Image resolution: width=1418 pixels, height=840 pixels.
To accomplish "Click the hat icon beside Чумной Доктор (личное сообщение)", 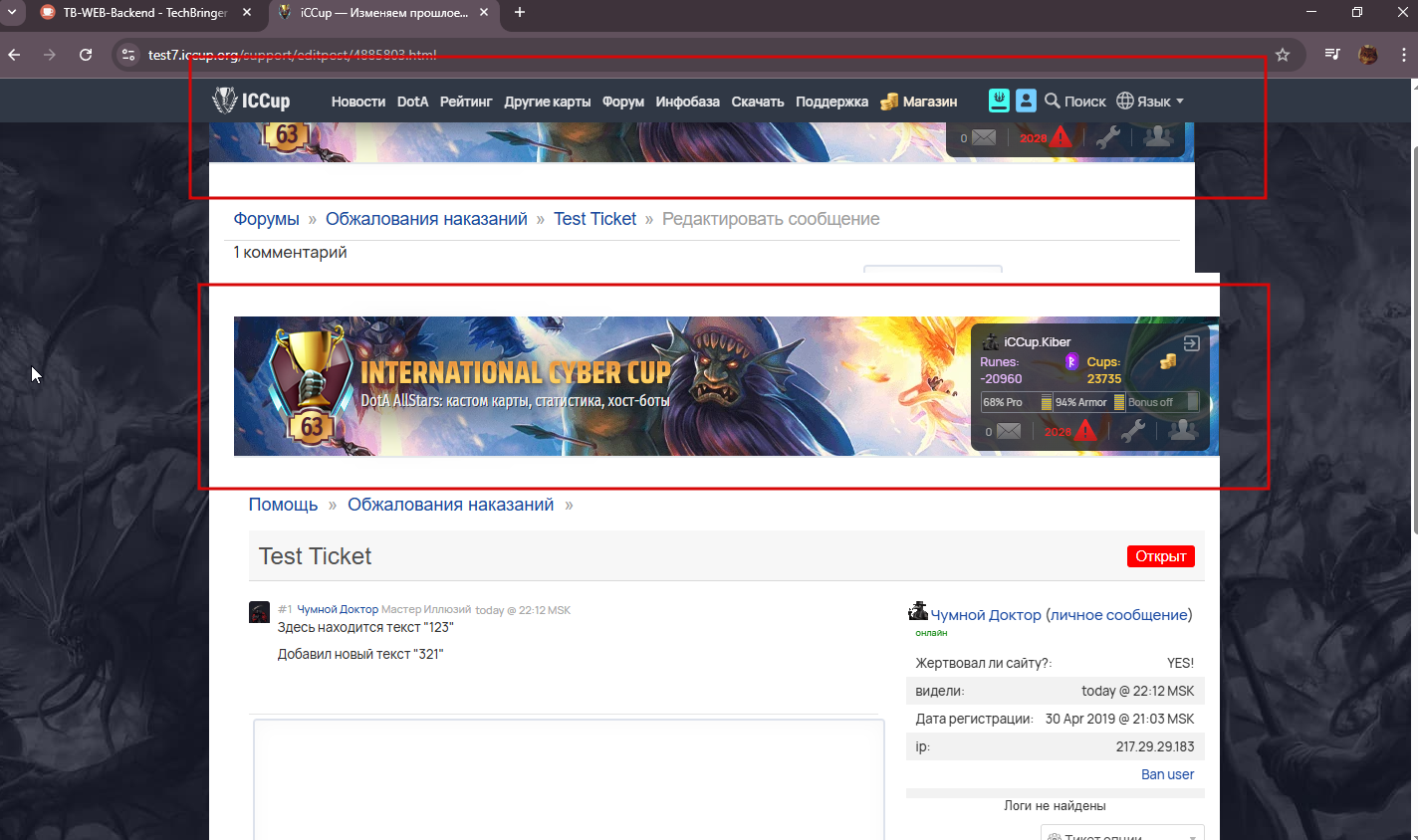I will tap(918, 611).
